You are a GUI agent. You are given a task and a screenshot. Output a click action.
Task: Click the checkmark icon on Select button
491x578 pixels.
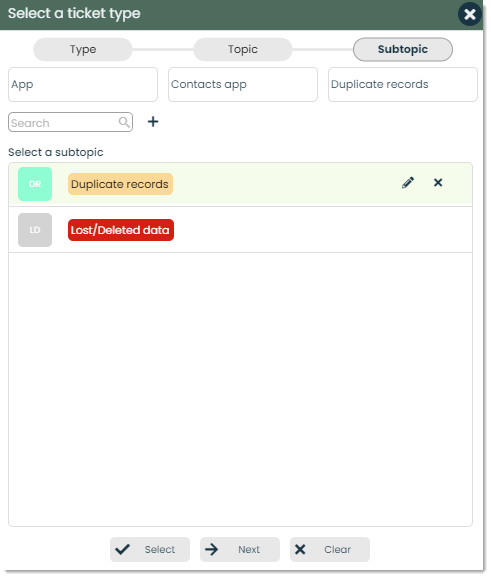122,549
